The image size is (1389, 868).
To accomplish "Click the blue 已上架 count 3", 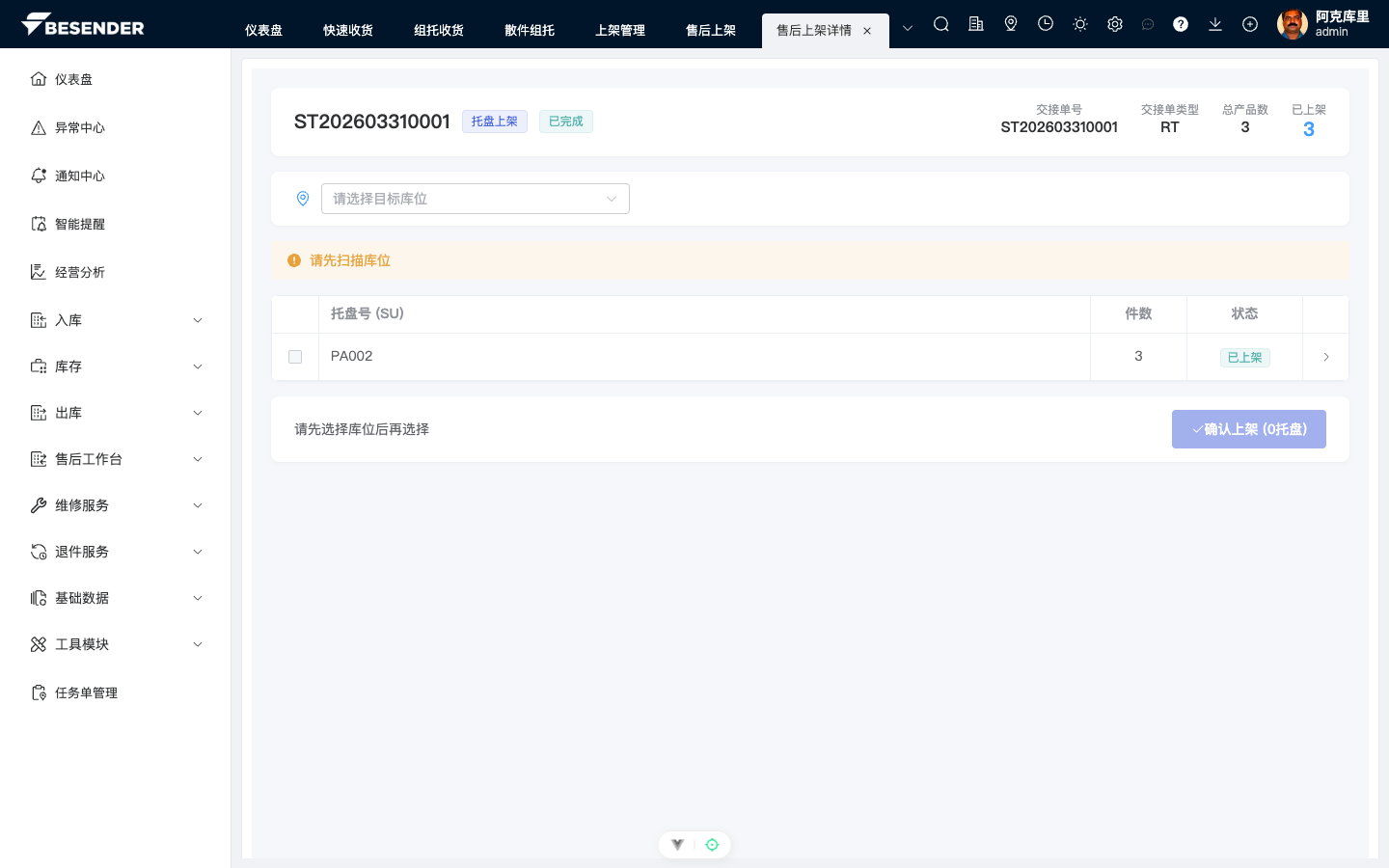I will pos(1309,129).
